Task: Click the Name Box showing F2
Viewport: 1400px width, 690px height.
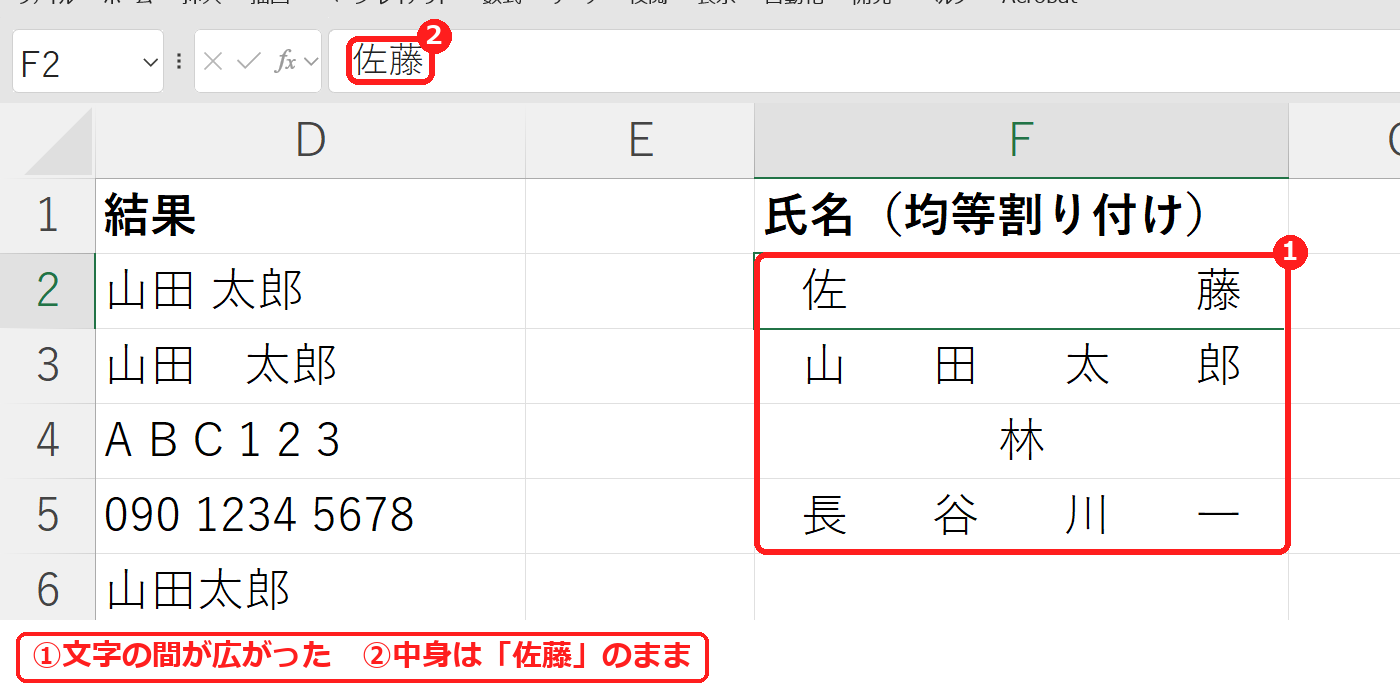Action: pyautogui.click(x=88, y=62)
